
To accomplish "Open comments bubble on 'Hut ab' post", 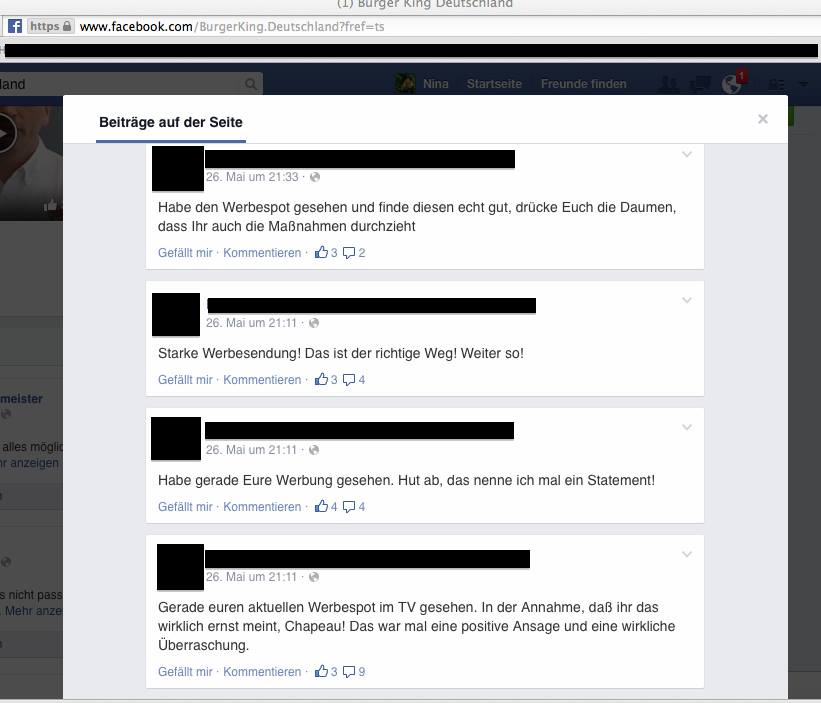I will click(x=349, y=507).
